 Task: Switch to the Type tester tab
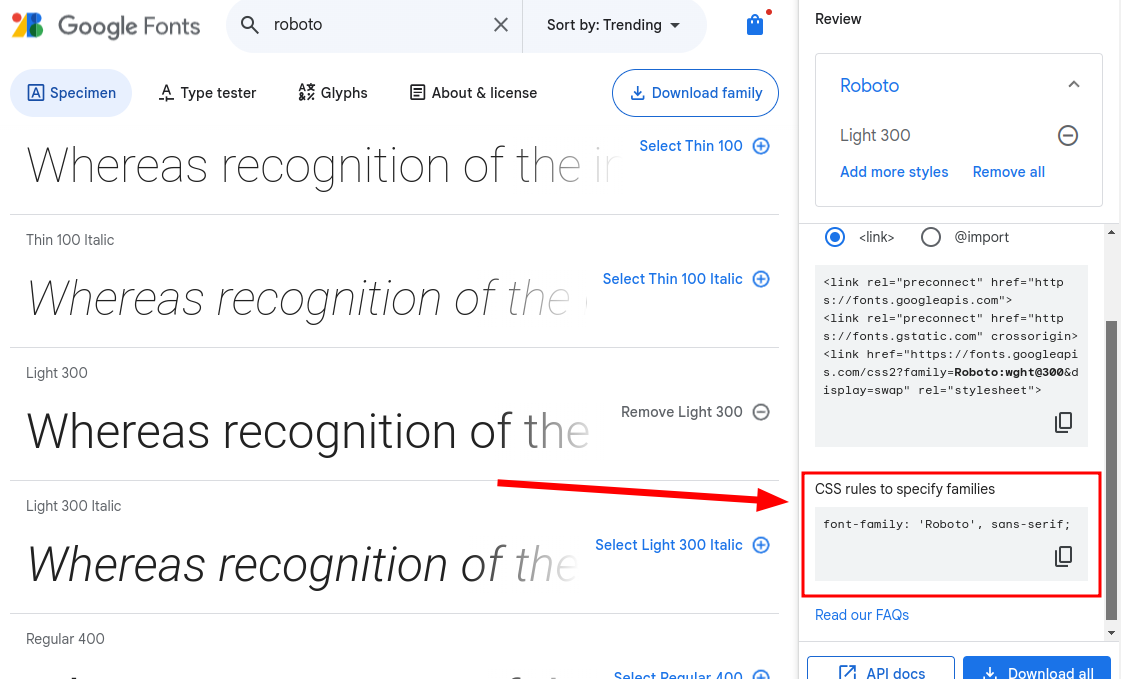tap(208, 93)
